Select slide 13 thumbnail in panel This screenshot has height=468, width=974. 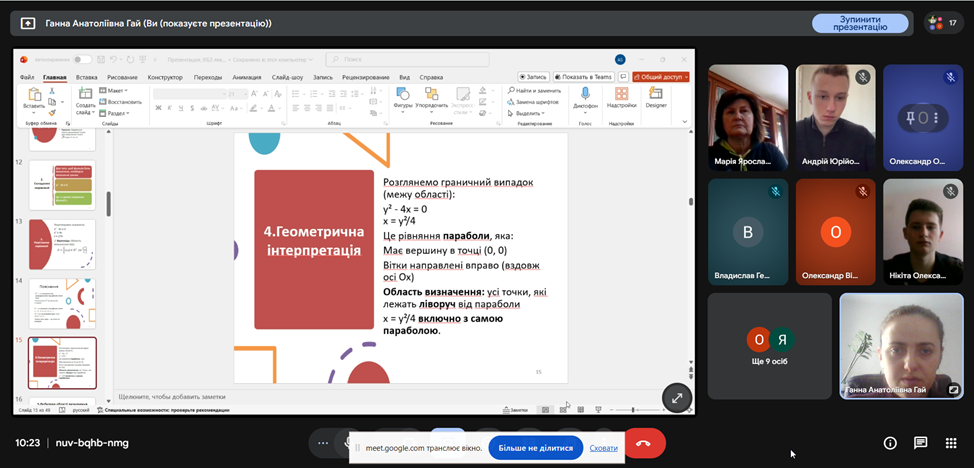[62, 244]
